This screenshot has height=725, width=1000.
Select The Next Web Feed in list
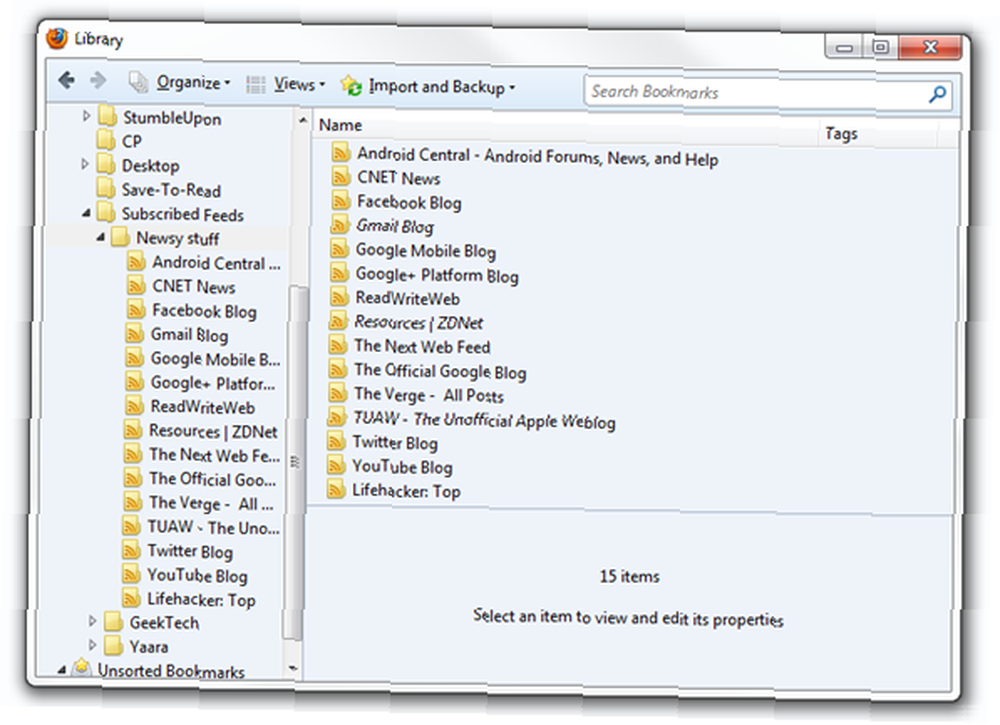422,346
